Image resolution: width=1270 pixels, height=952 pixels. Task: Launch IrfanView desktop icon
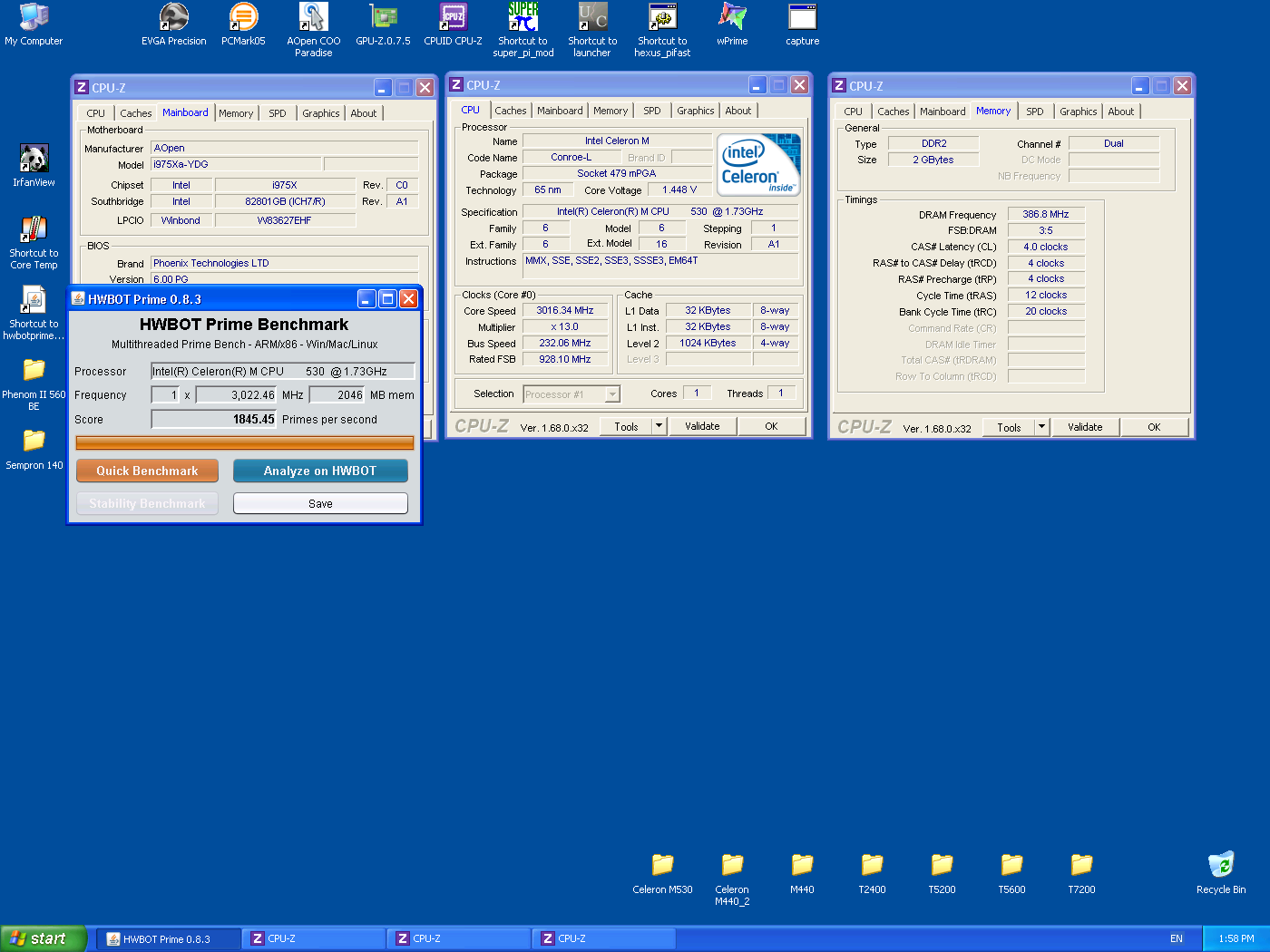pyautogui.click(x=34, y=165)
